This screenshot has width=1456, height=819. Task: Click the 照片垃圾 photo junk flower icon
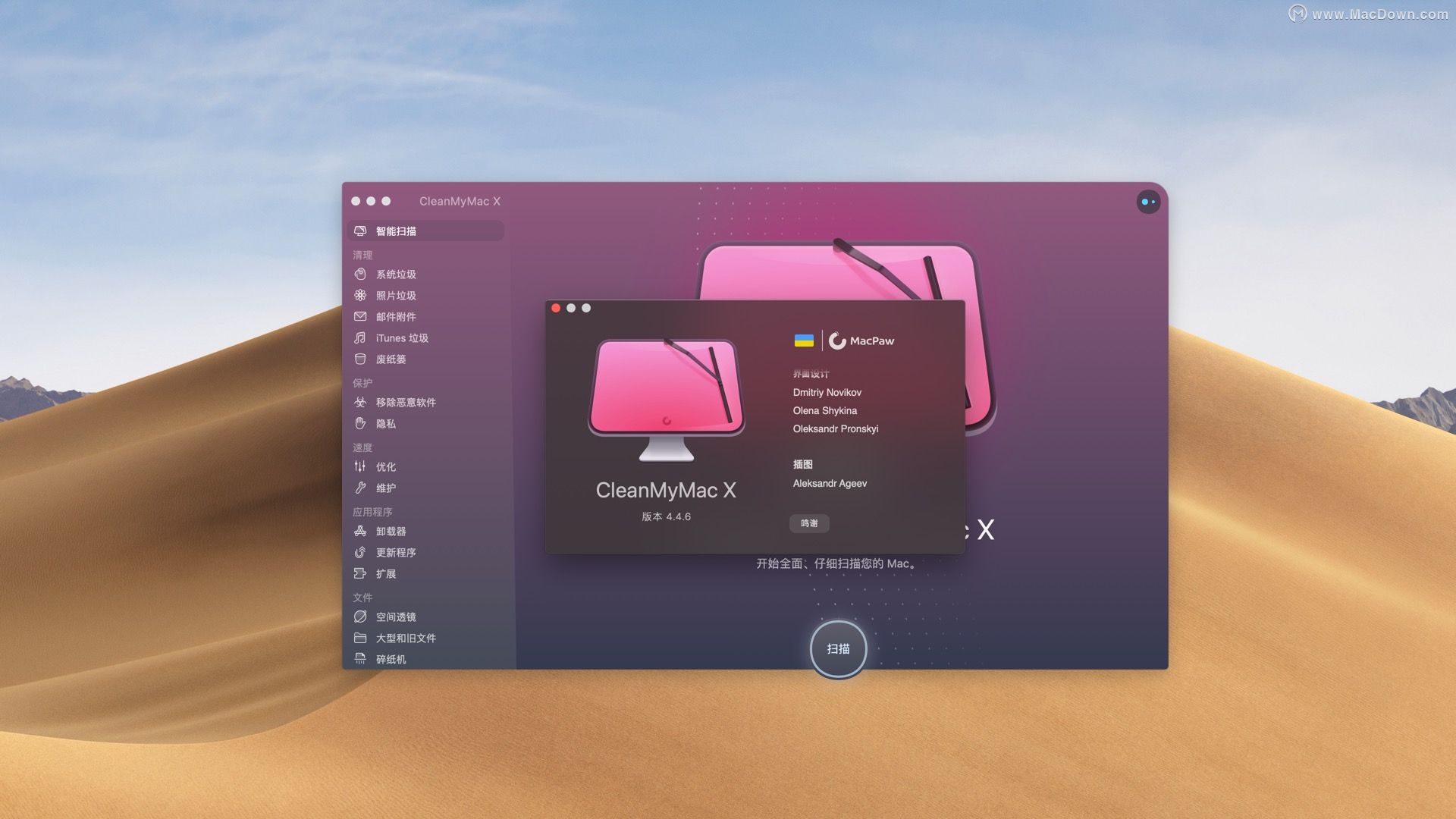[x=360, y=295]
